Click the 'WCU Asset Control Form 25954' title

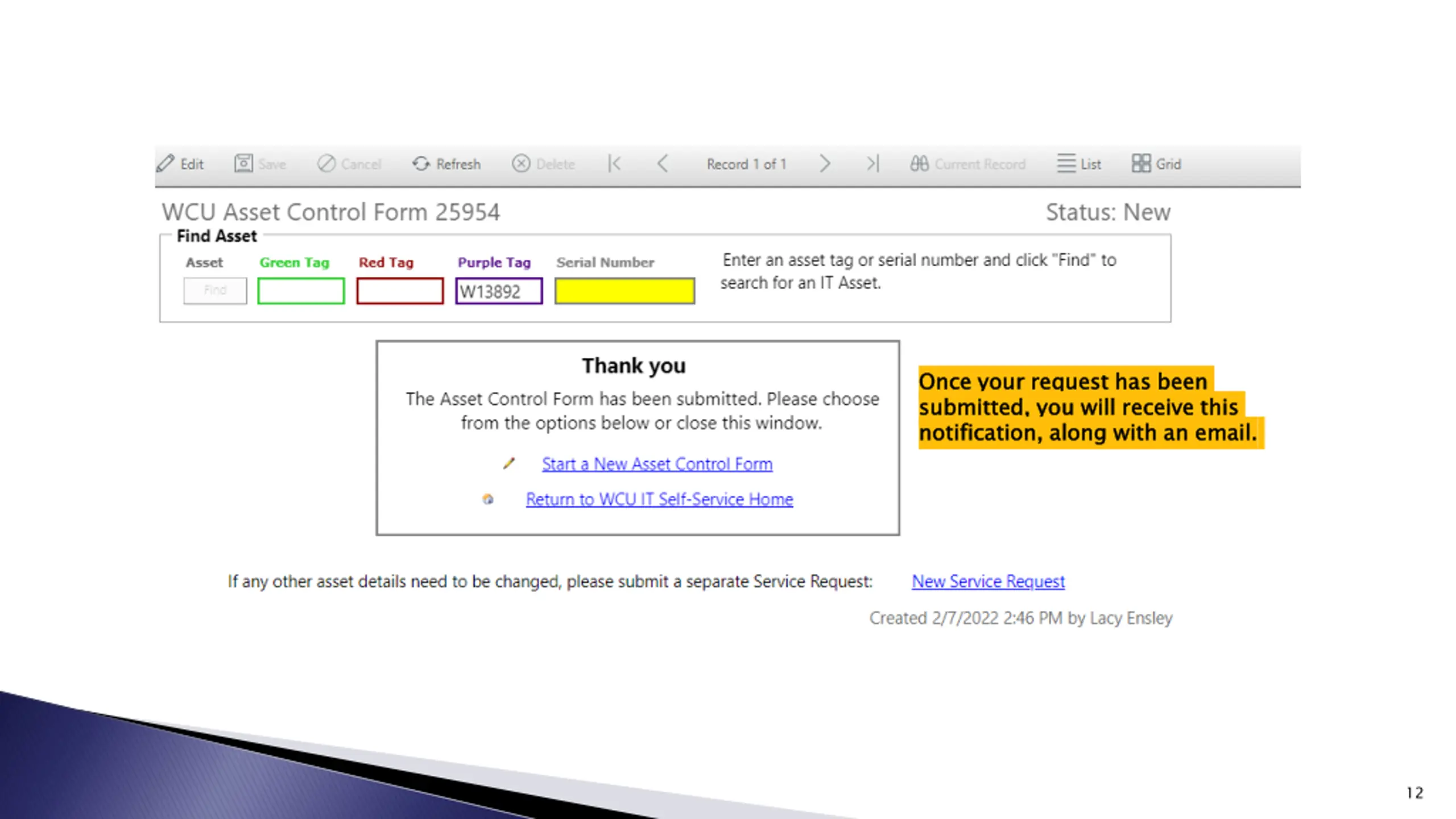[330, 212]
